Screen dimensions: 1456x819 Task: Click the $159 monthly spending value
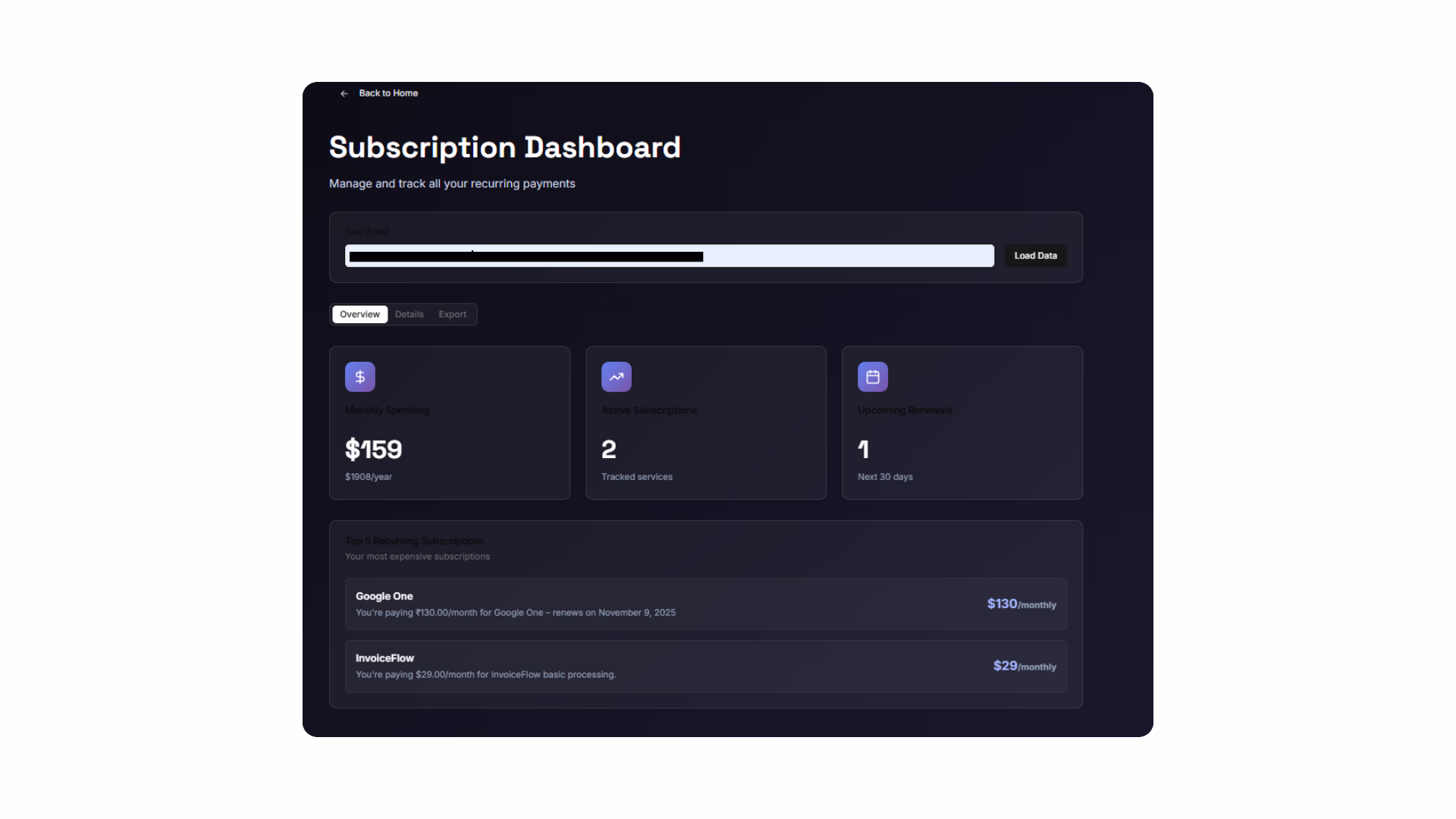coord(373,449)
